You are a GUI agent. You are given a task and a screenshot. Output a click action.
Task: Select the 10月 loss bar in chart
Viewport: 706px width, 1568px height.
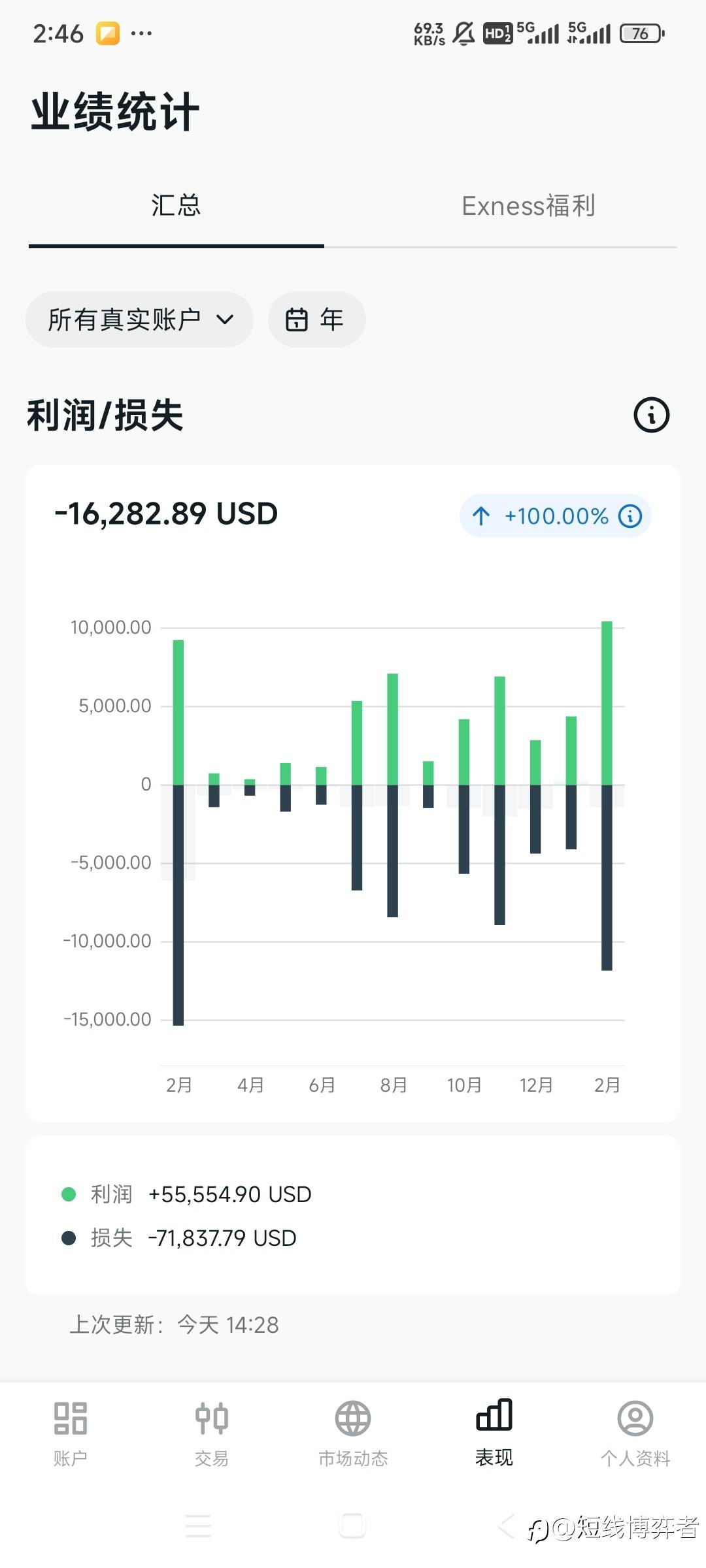click(x=464, y=828)
